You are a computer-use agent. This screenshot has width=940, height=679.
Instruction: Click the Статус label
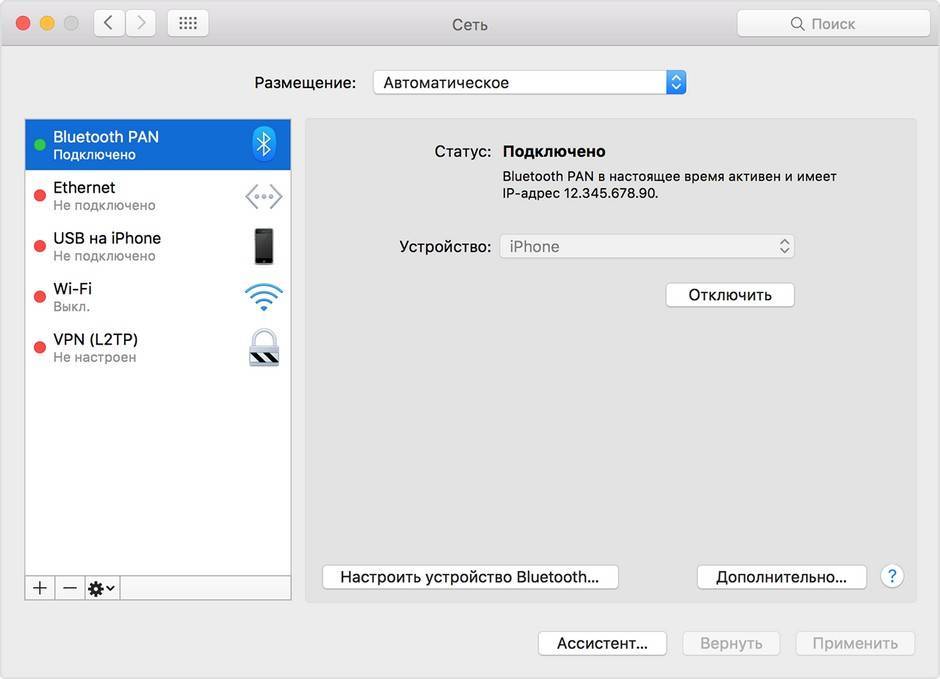462,152
